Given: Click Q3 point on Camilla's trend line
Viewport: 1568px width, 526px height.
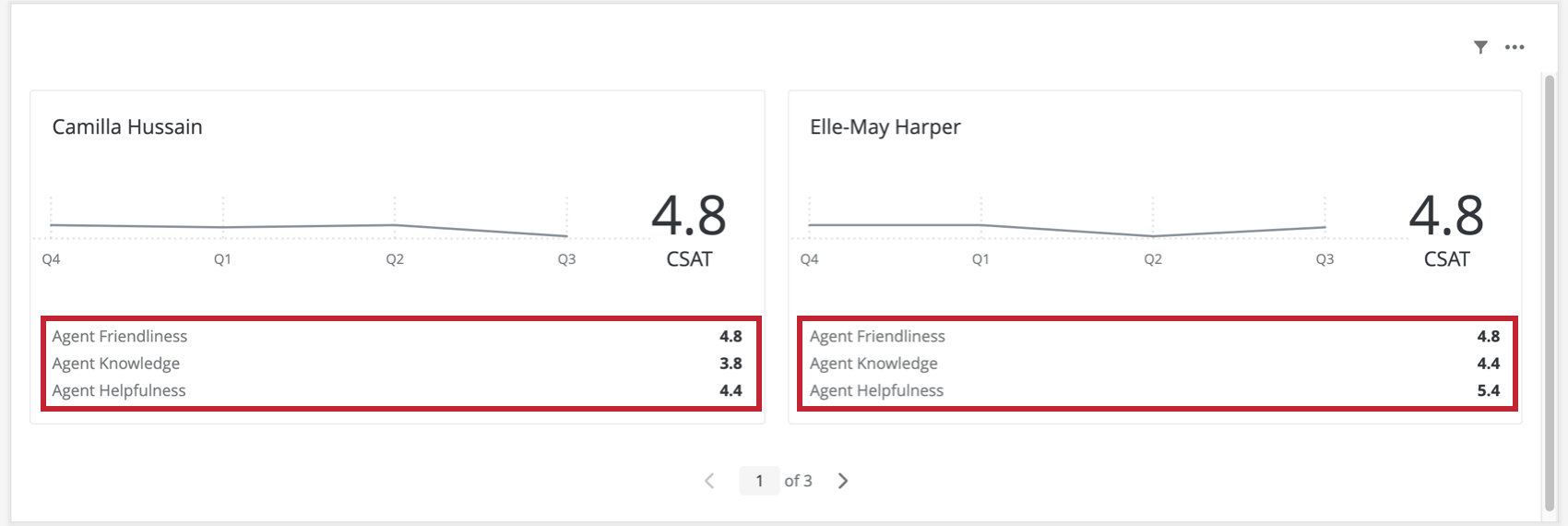Looking at the screenshot, I should (566, 236).
